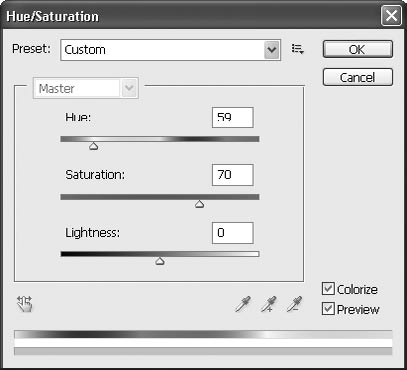Select the Eyedropper tool

243,304
